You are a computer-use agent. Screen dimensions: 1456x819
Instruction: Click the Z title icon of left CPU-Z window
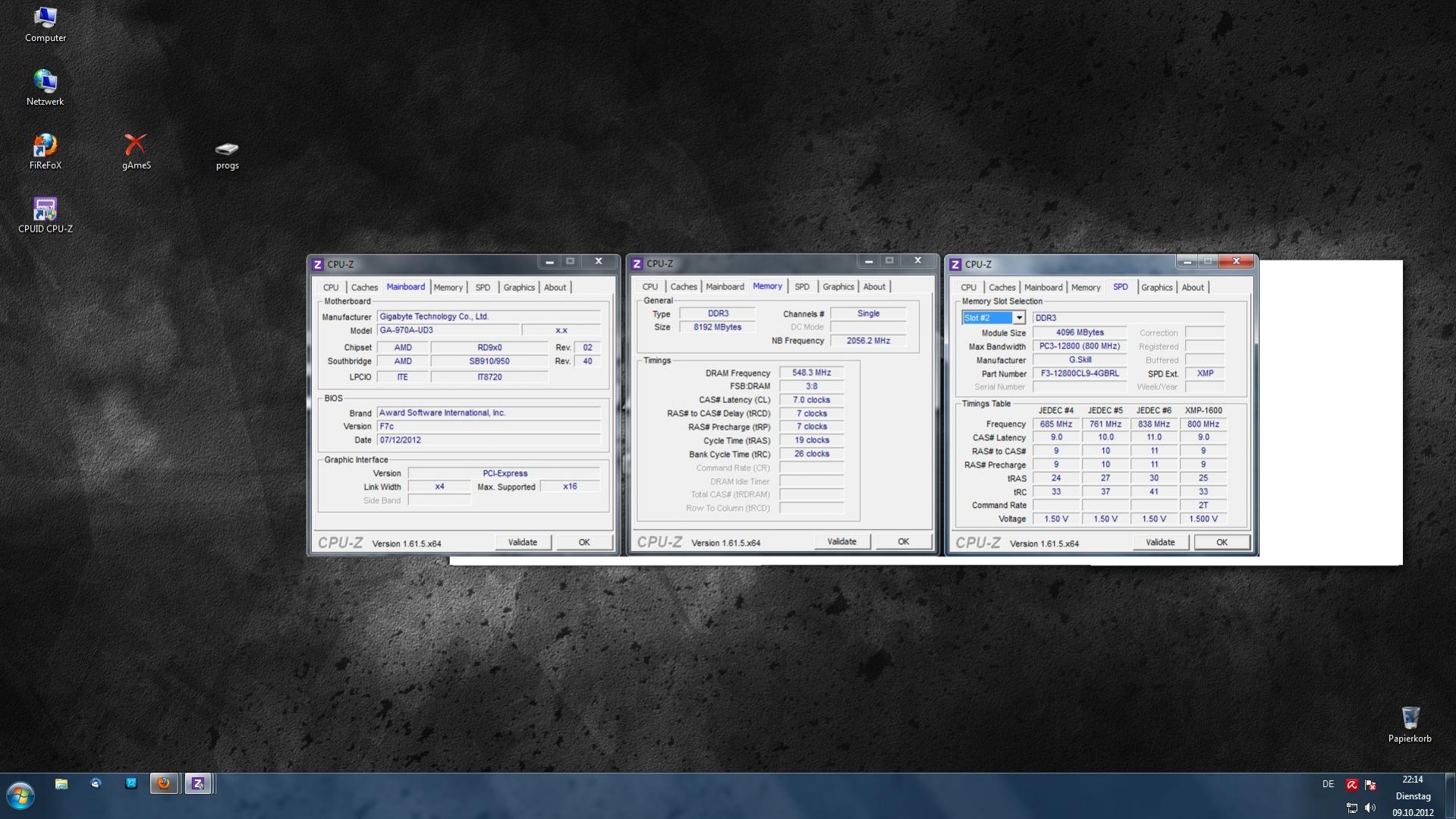[x=318, y=264]
